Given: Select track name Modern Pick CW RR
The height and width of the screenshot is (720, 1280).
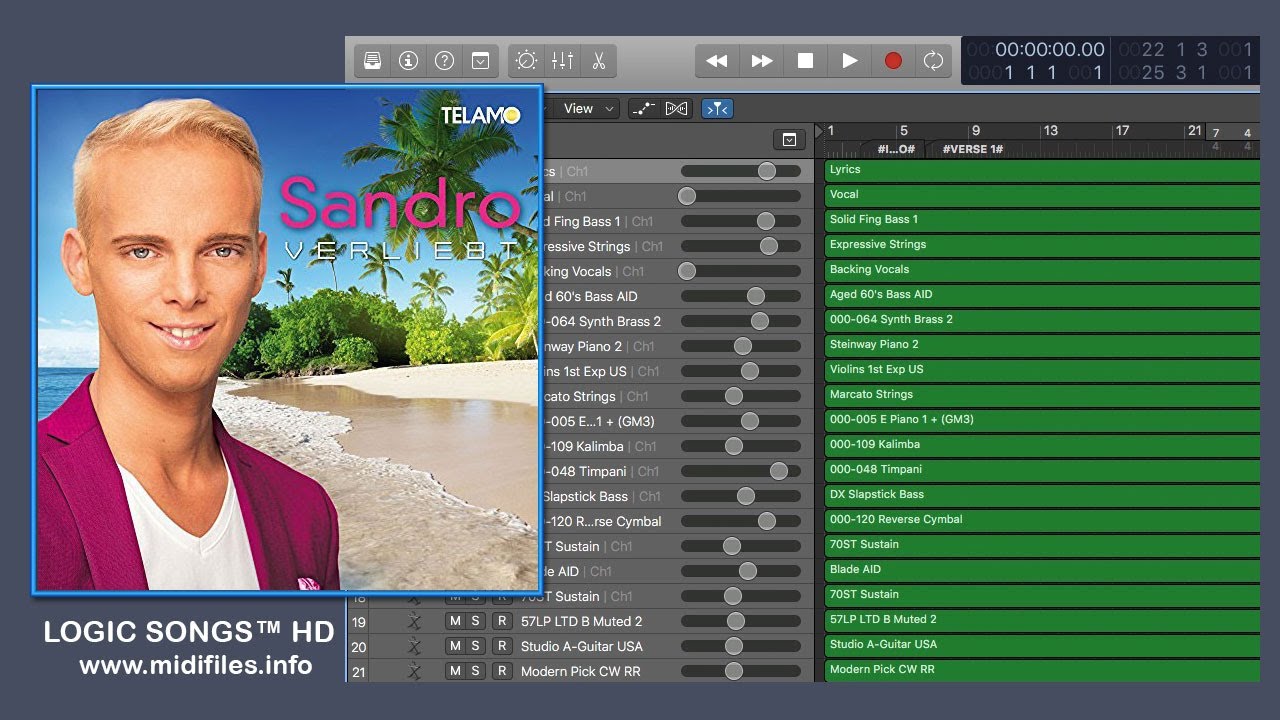Looking at the screenshot, I should [x=581, y=671].
